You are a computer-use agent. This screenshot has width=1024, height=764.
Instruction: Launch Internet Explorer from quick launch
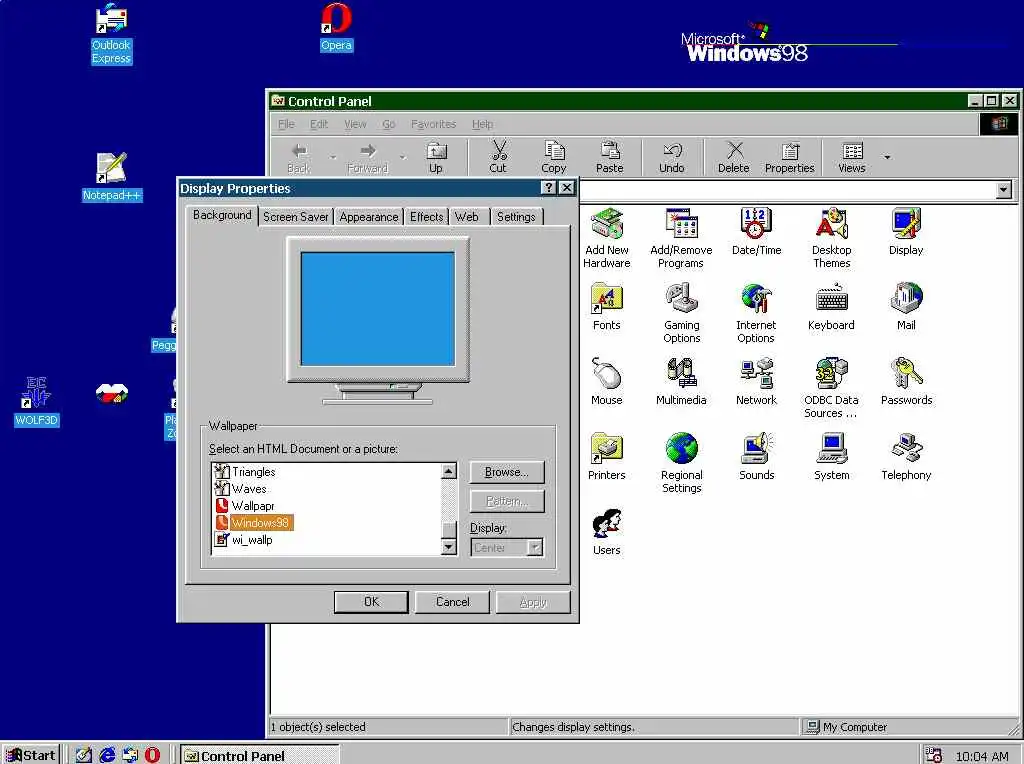pyautogui.click(x=107, y=755)
